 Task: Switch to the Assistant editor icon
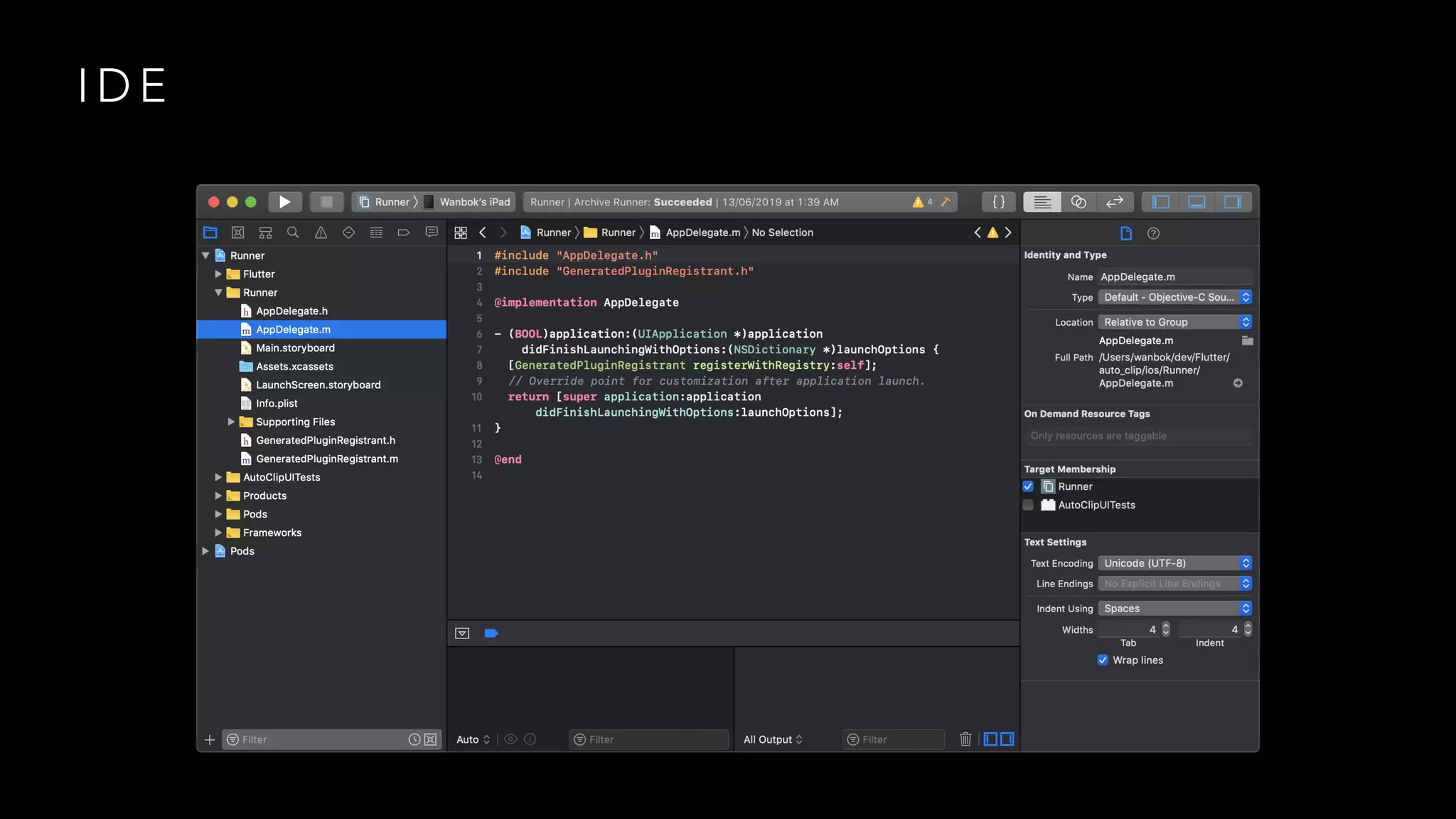[x=1078, y=202]
